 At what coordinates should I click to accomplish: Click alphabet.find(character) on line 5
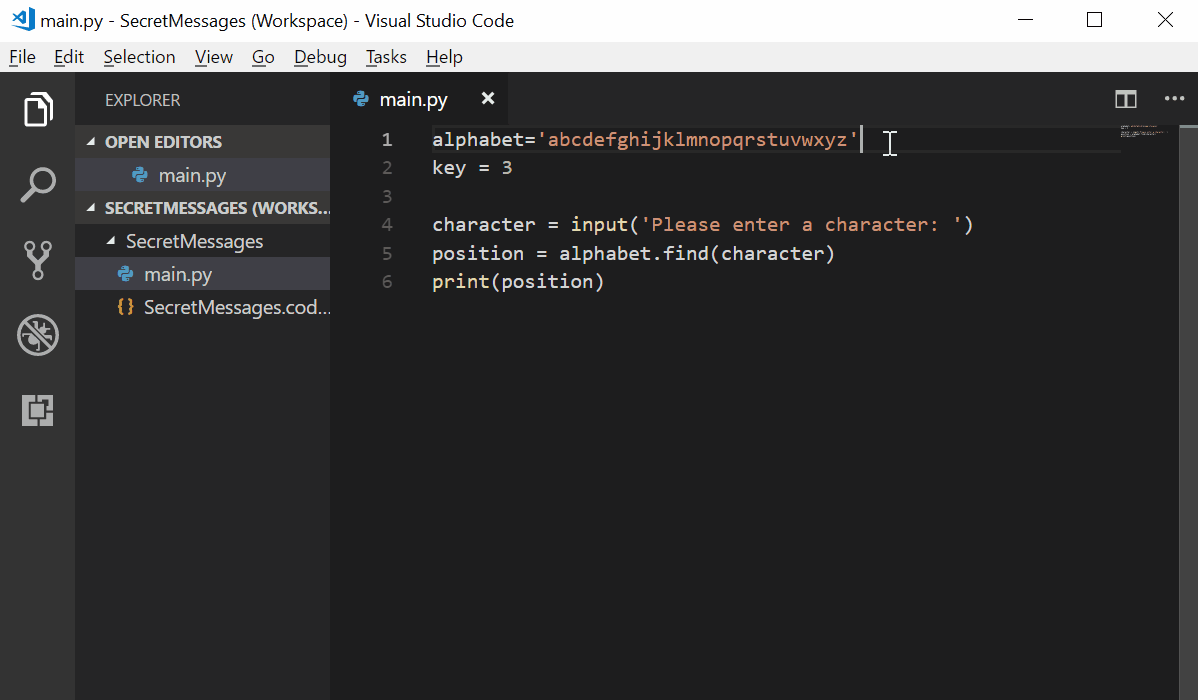pyautogui.click(x=697, y=253)
